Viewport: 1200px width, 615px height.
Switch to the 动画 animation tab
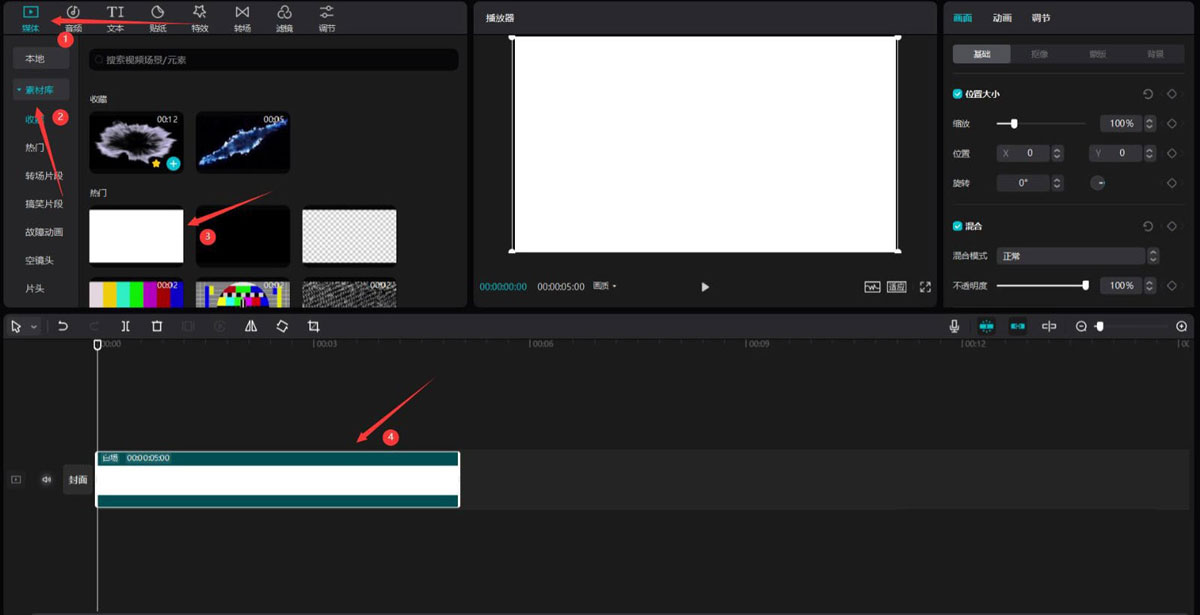(x=1002, y=18)
